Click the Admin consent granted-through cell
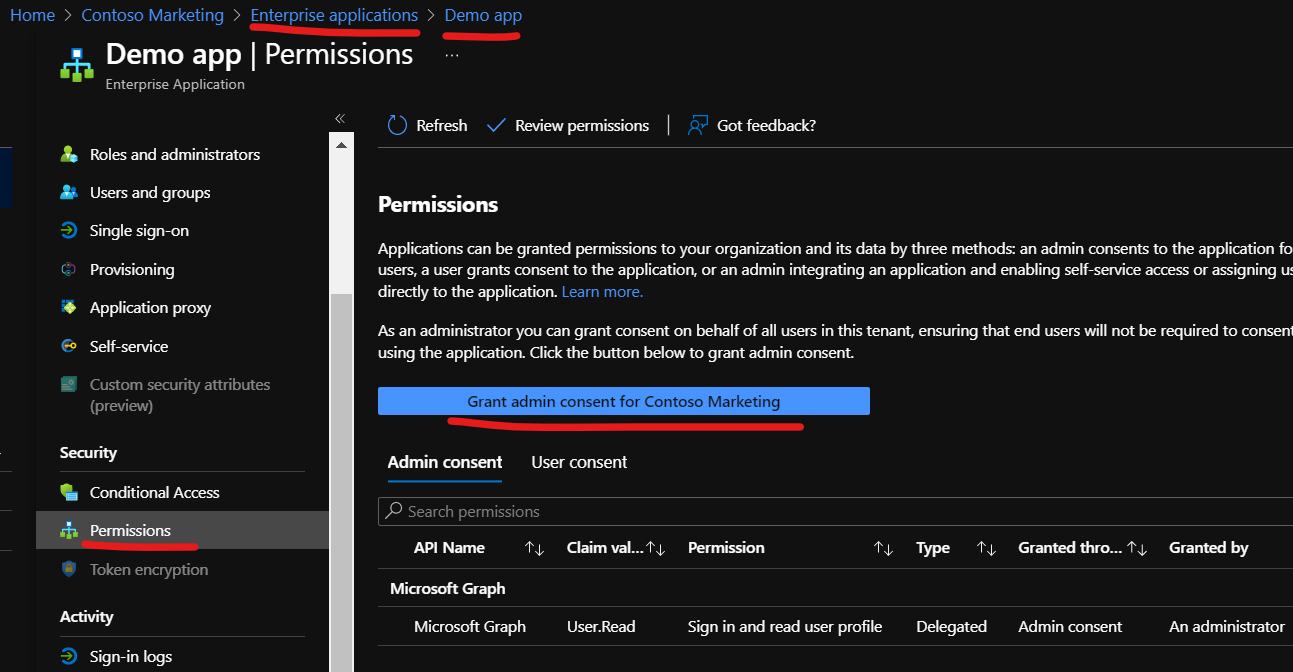 point(1070,626)
